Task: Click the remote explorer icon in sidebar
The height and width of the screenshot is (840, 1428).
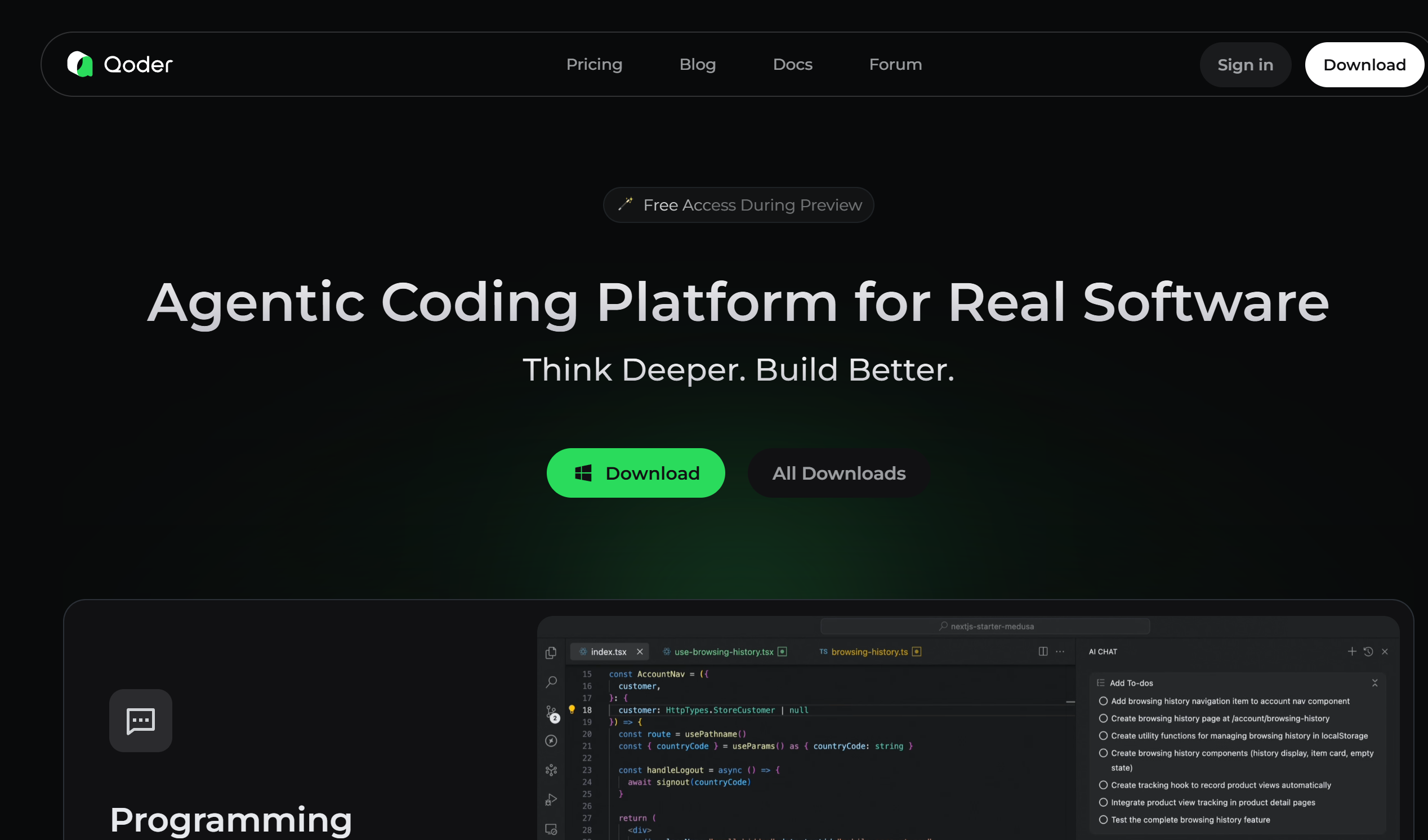Action: pyautogui.click(x=551, y=829)
